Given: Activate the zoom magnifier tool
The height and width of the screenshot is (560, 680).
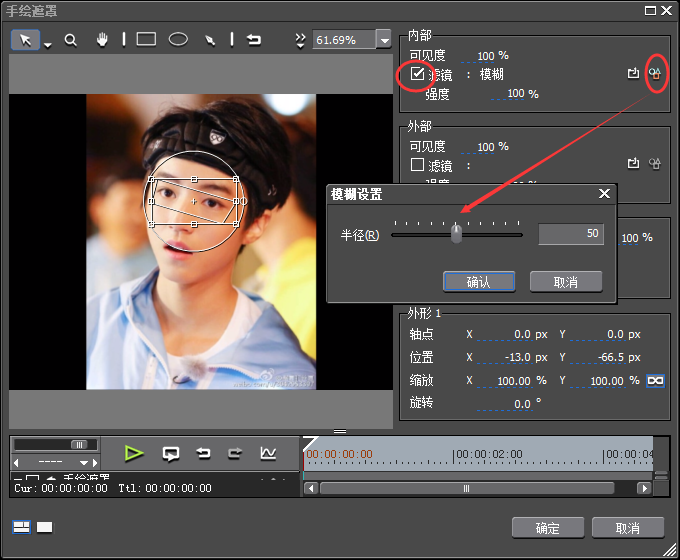Looking at the screenshot, I should [71, 40].
